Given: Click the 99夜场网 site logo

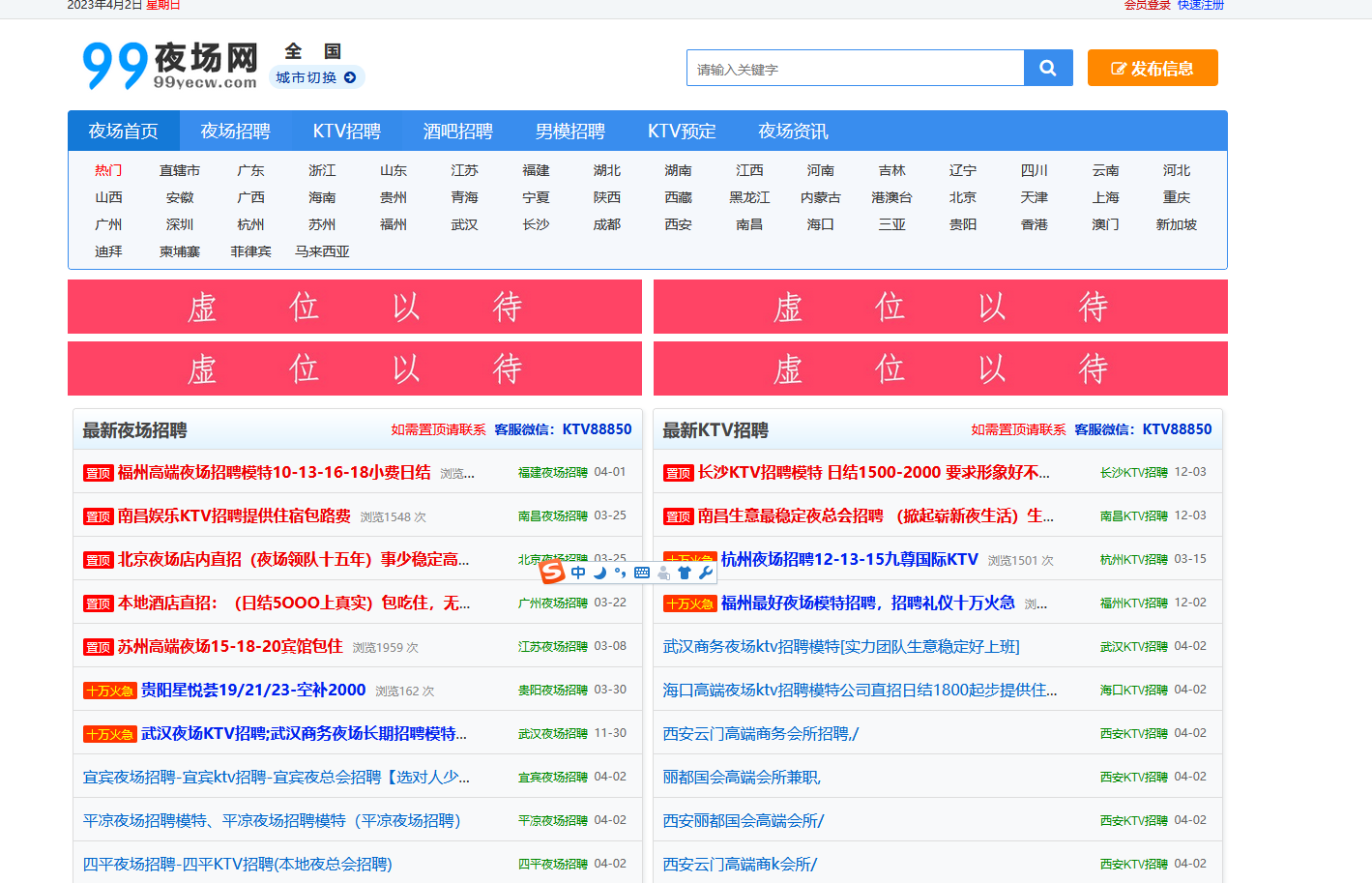Looking at the screenshot, I should pyautogui.click(x=170, y=66).
